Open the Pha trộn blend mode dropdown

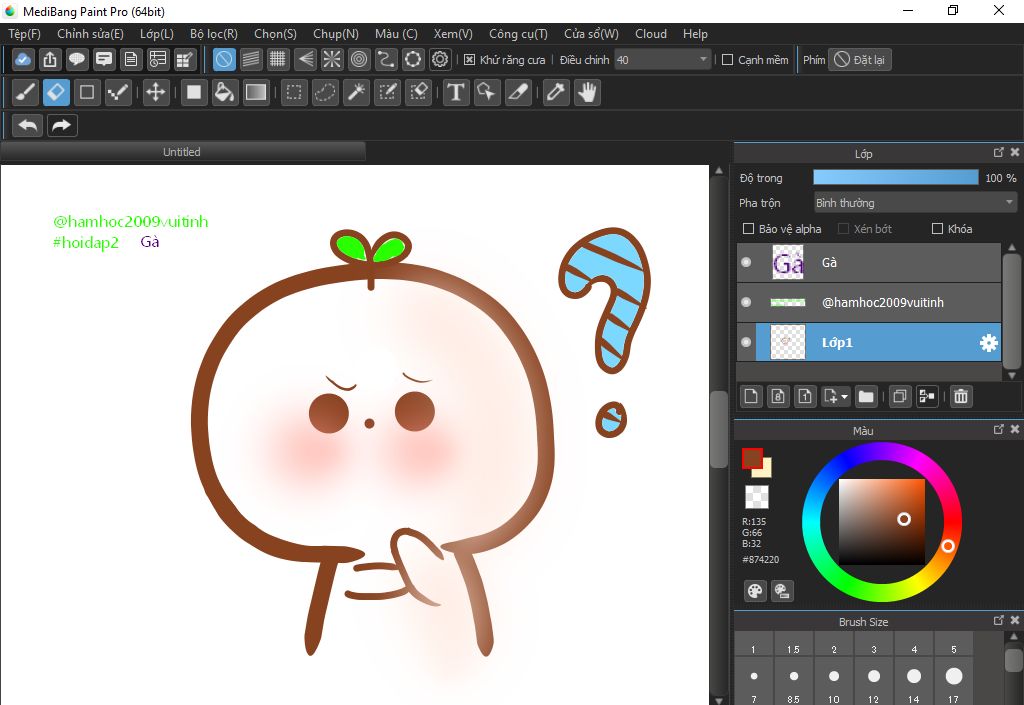click(915, 203)
